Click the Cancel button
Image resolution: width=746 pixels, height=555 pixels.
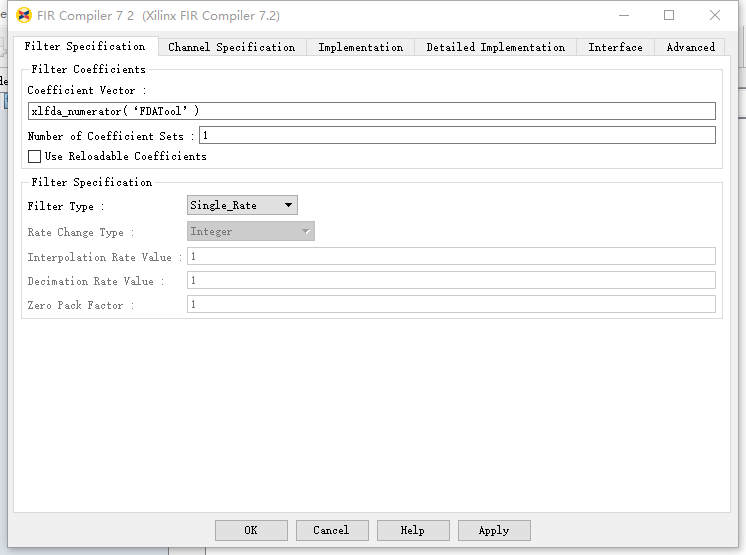[332, 530]
